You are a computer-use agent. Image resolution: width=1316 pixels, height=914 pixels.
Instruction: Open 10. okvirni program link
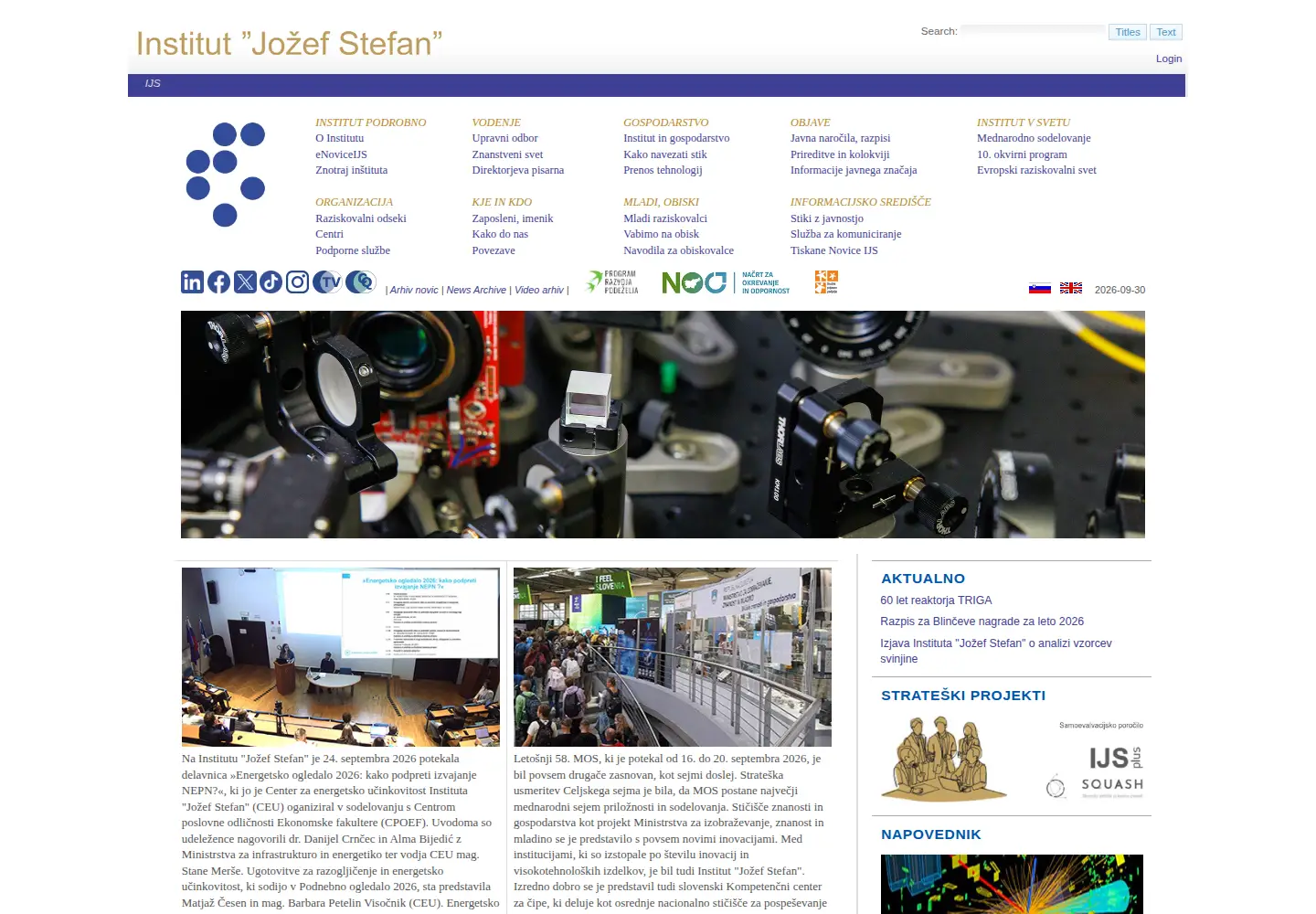coord(1022,154)
